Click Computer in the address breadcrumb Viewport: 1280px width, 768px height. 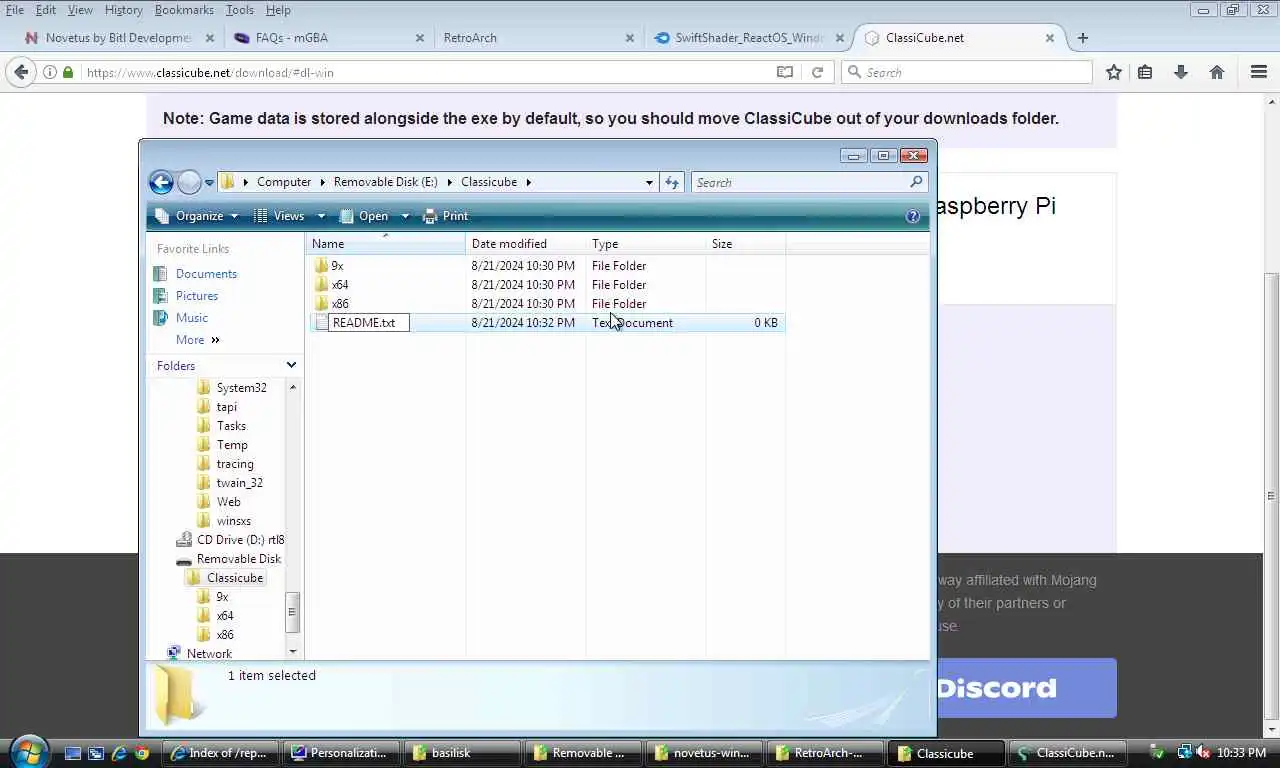[284, 182]
